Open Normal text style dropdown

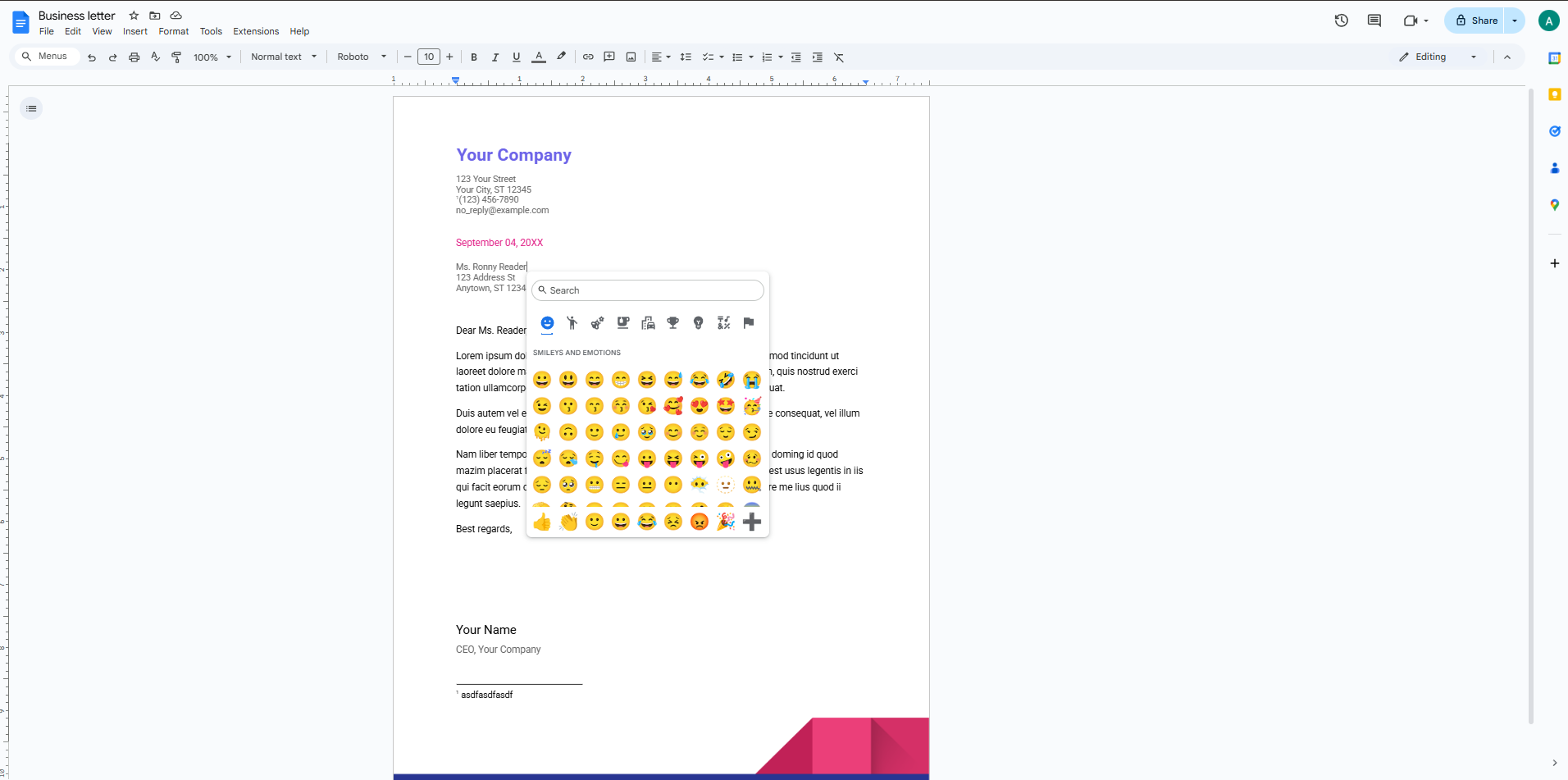tap(284, 57)
